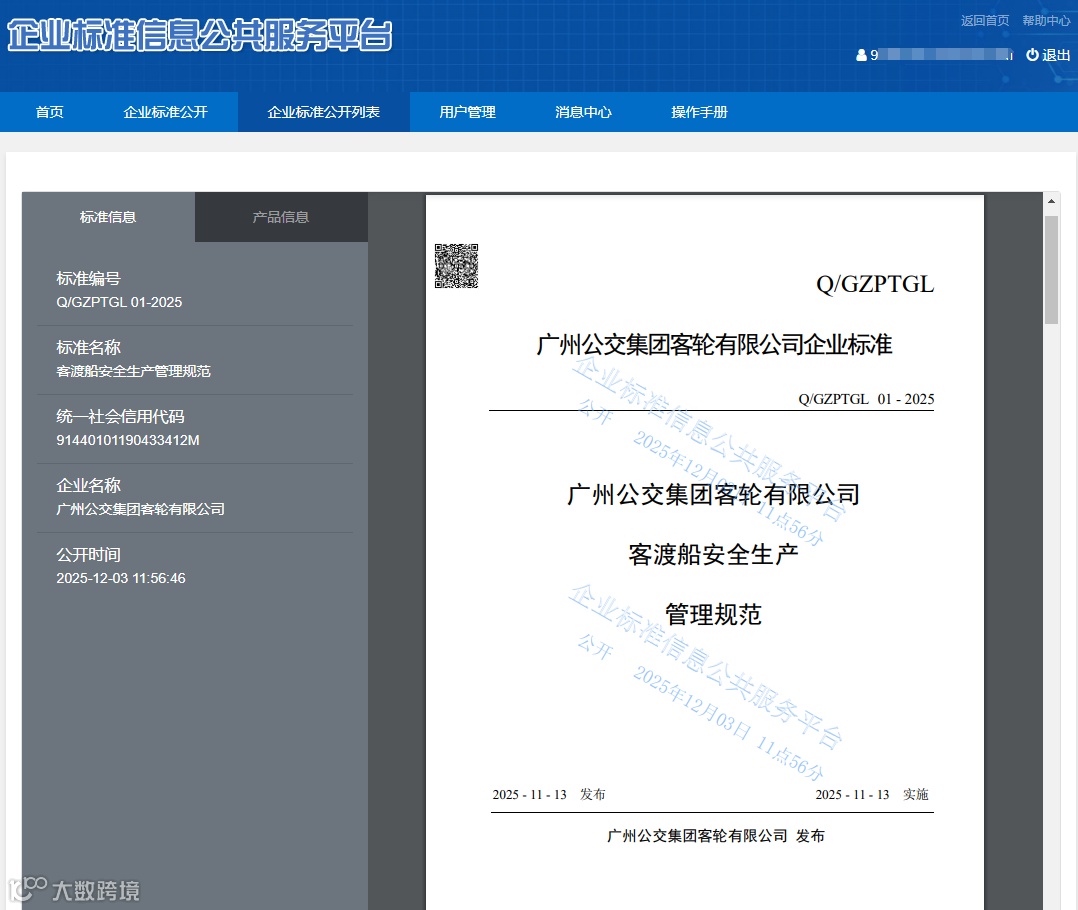This screenshot has height=910, width=1078.
Task: Click footer 广州公交集团客轮有限公司 发布
Action: click(x=716, y=836)
